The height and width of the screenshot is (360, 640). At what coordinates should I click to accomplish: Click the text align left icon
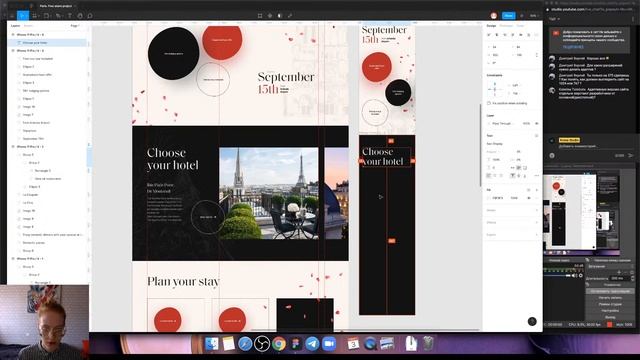coord(489,176)
